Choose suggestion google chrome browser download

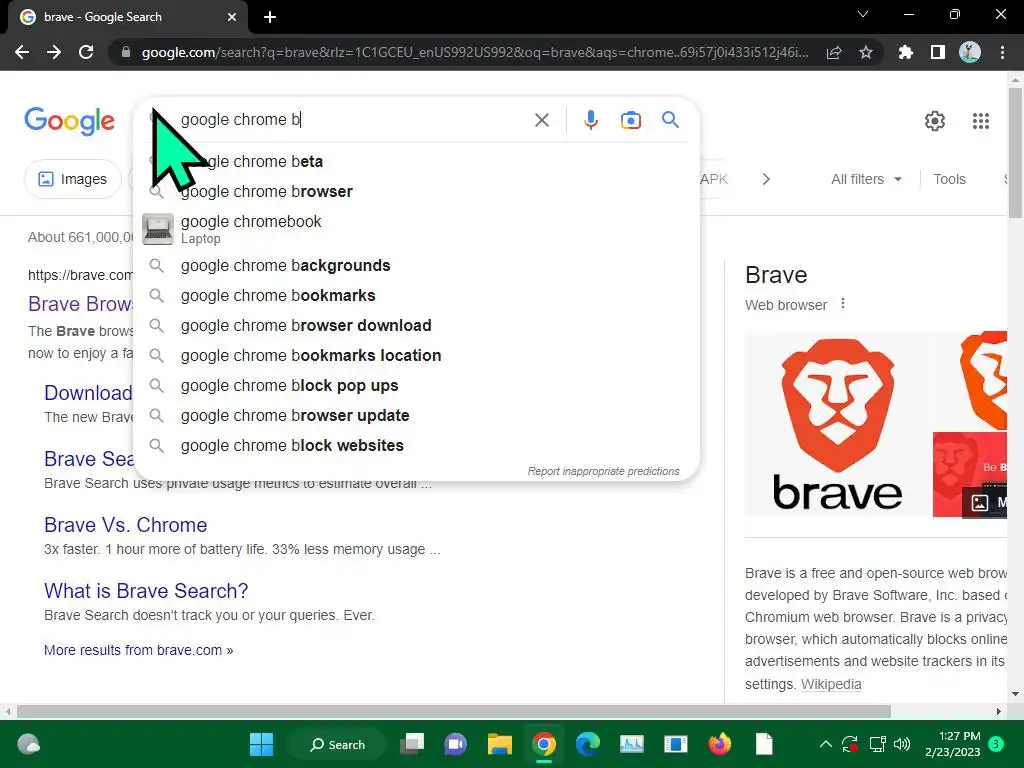click(x=415, y=325)
